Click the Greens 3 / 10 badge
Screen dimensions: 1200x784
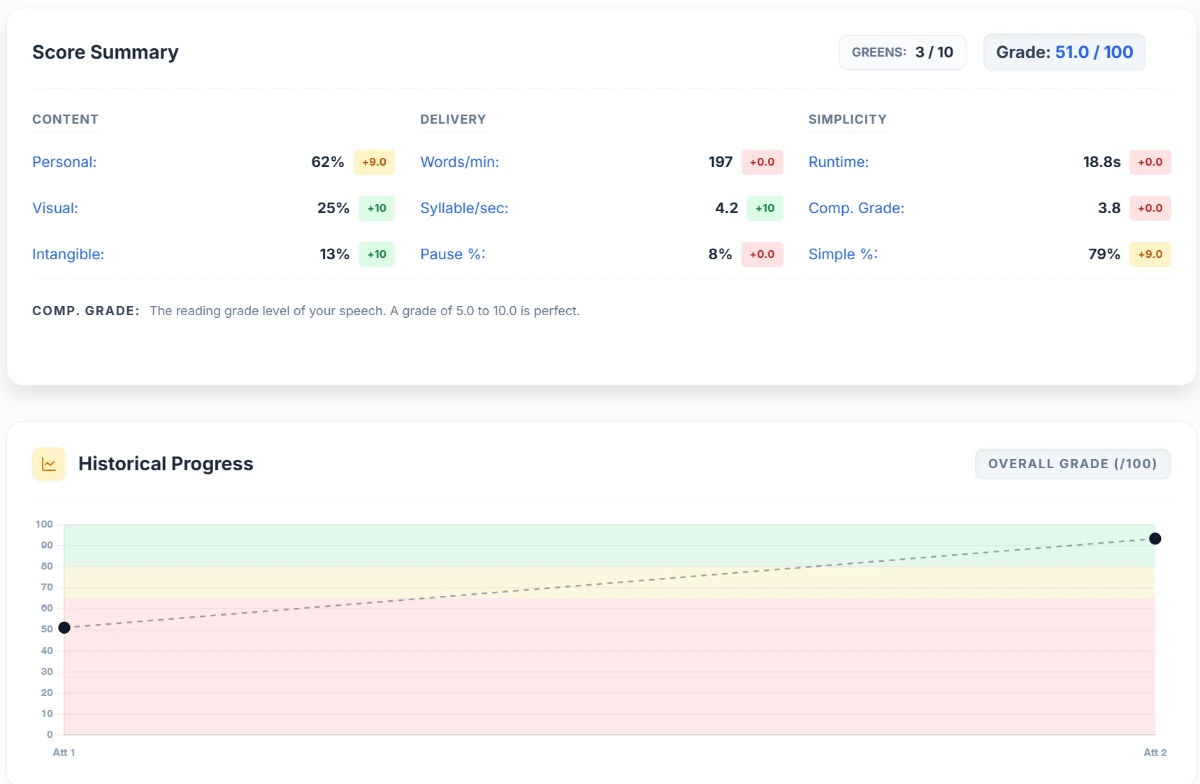click(902, 52)
